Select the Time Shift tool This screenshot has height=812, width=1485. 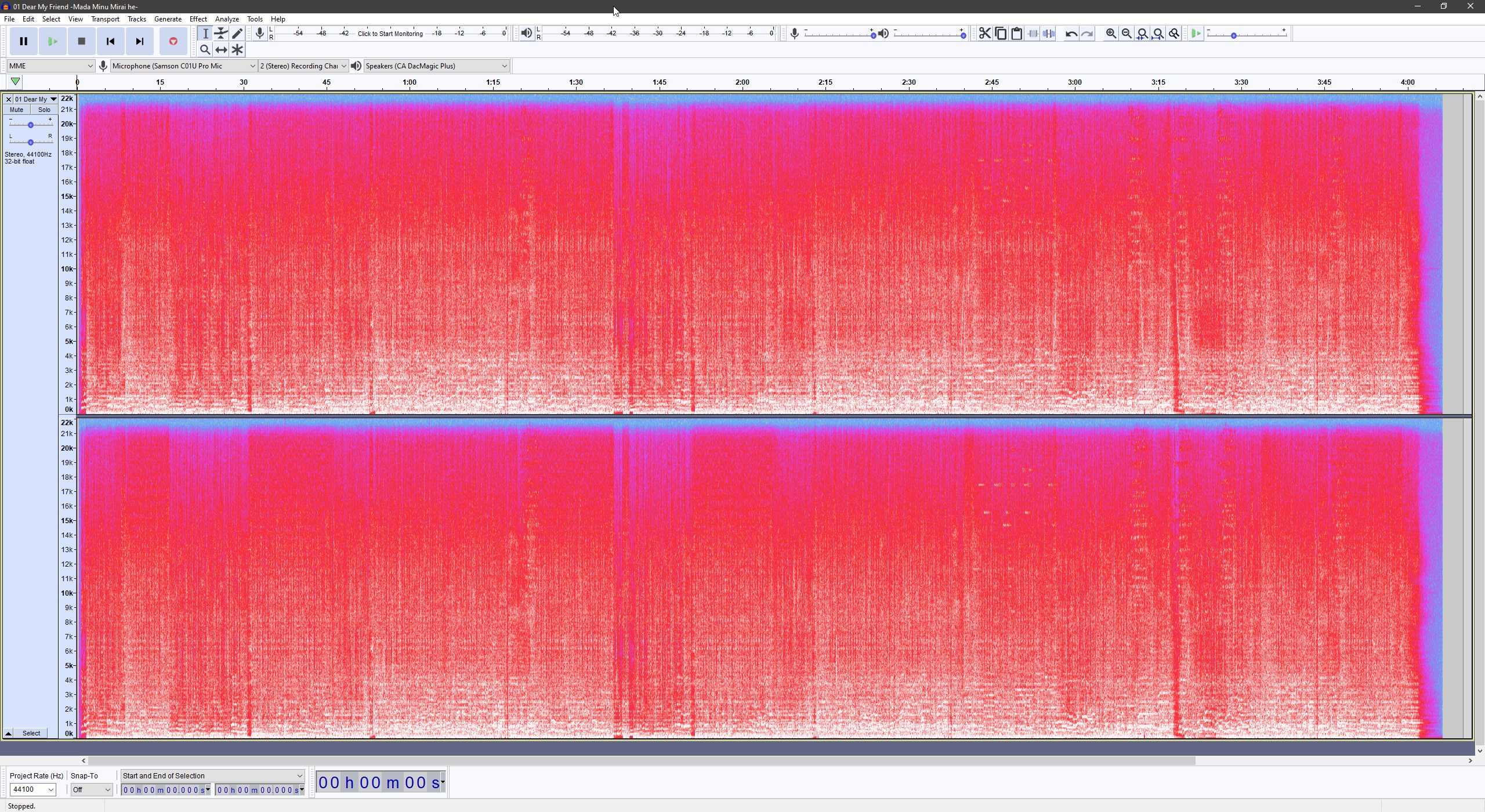coord(221,50)
